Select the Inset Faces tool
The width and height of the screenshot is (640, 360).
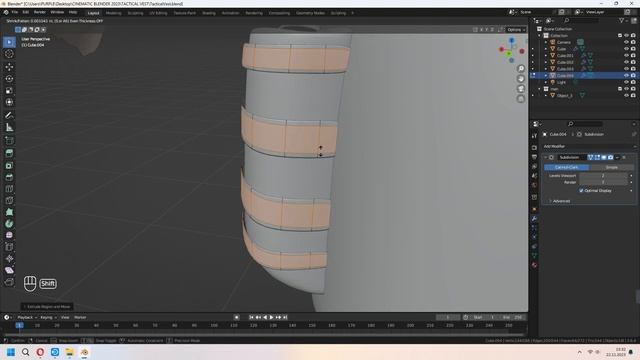click(x=9, y=165)
